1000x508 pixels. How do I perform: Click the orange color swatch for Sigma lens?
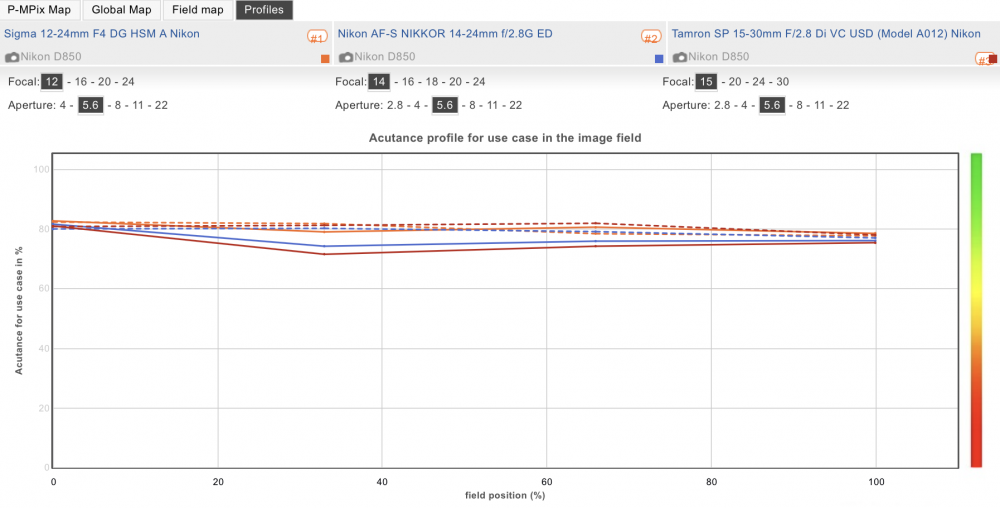click(x=325, y=59)
